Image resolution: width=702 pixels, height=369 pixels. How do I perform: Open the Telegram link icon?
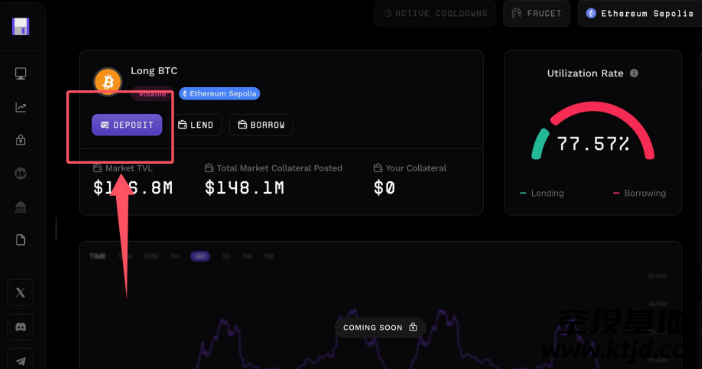point(21,360)
